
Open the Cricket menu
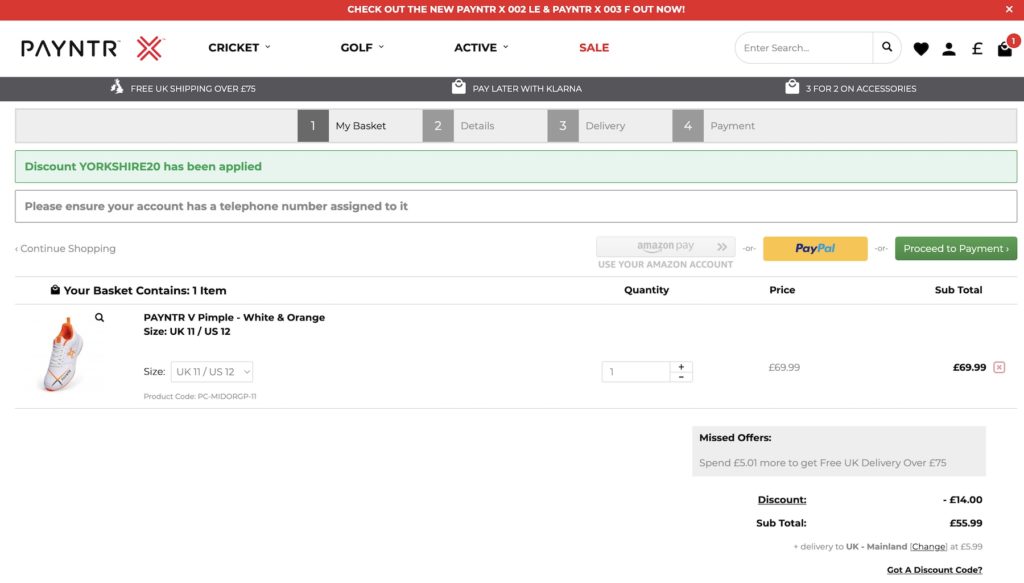click(x=239, y=48)
